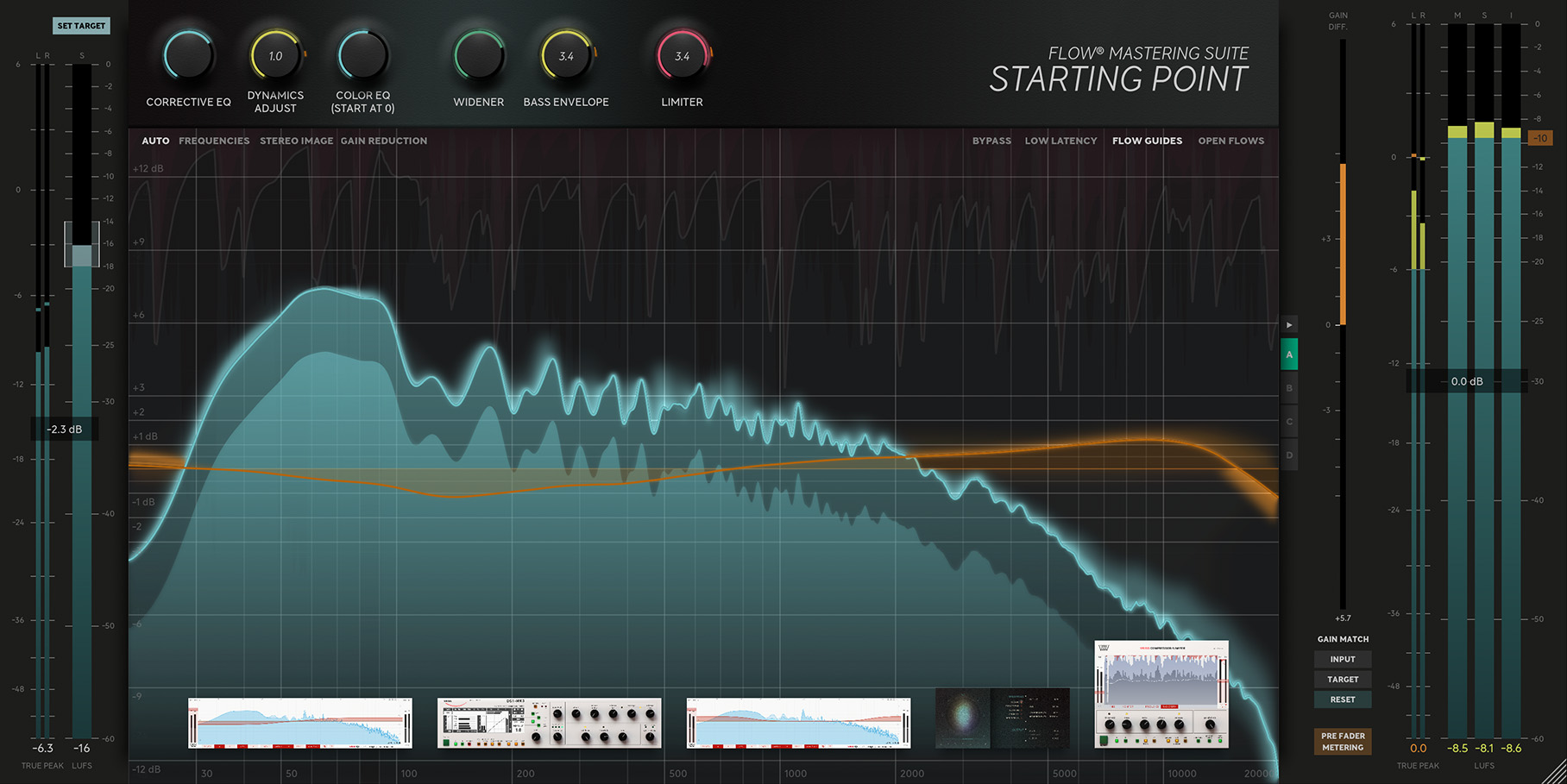Click the Gain Match Reset button
Viewport: 1567px width, 784px height.
1343,699
